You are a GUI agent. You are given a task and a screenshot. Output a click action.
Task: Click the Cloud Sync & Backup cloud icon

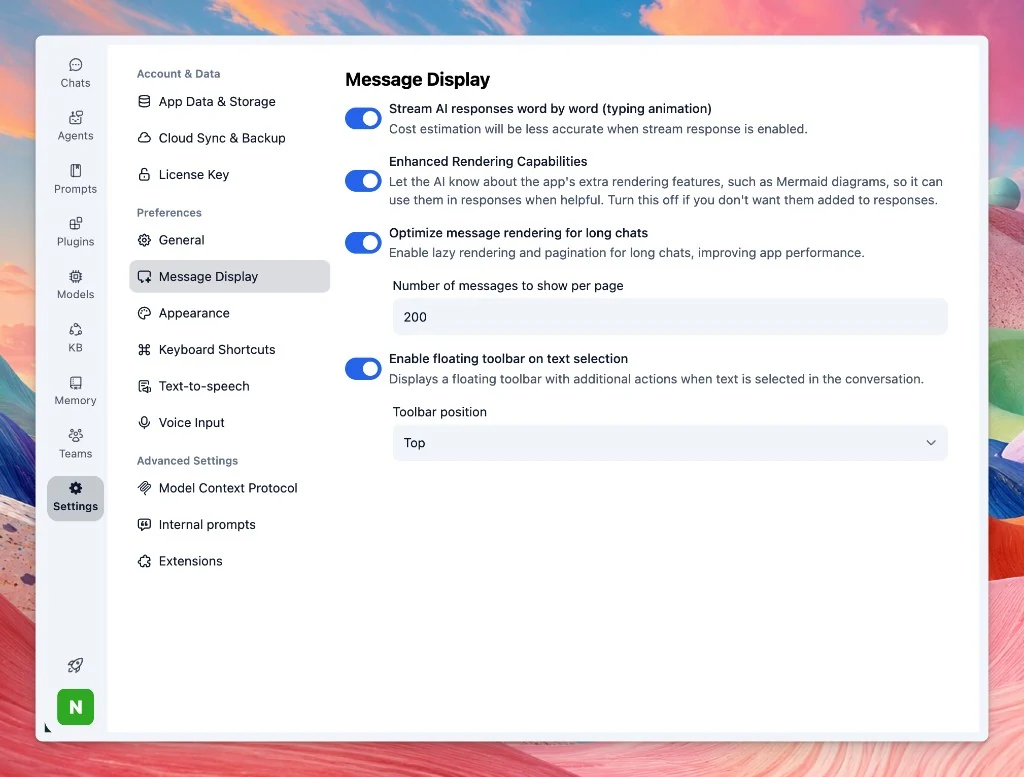point(144,138)
